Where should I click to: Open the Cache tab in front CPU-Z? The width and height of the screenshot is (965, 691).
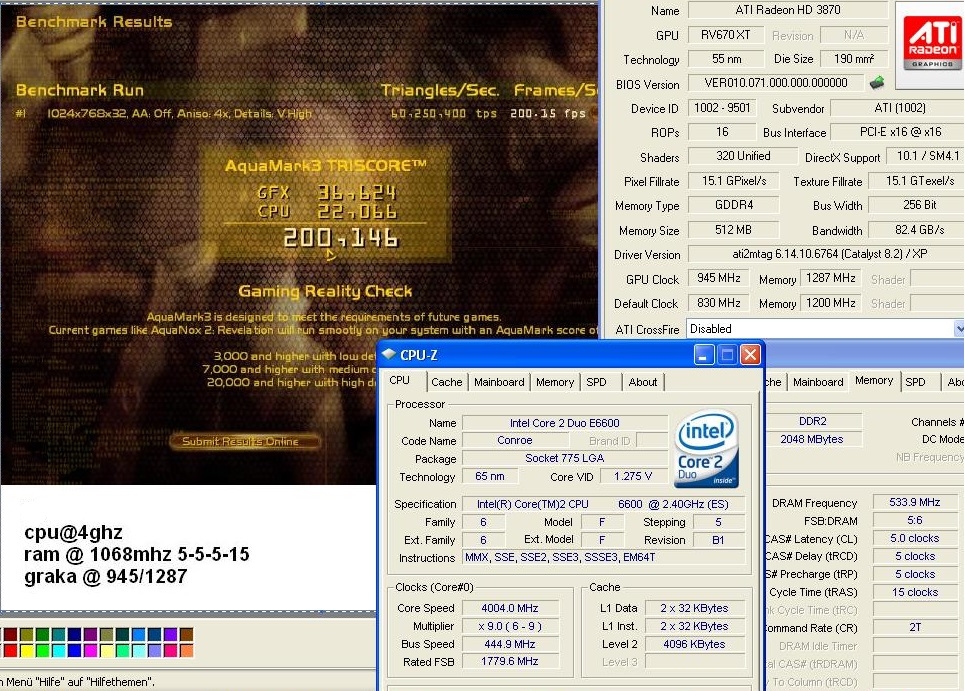pos(447,382)
